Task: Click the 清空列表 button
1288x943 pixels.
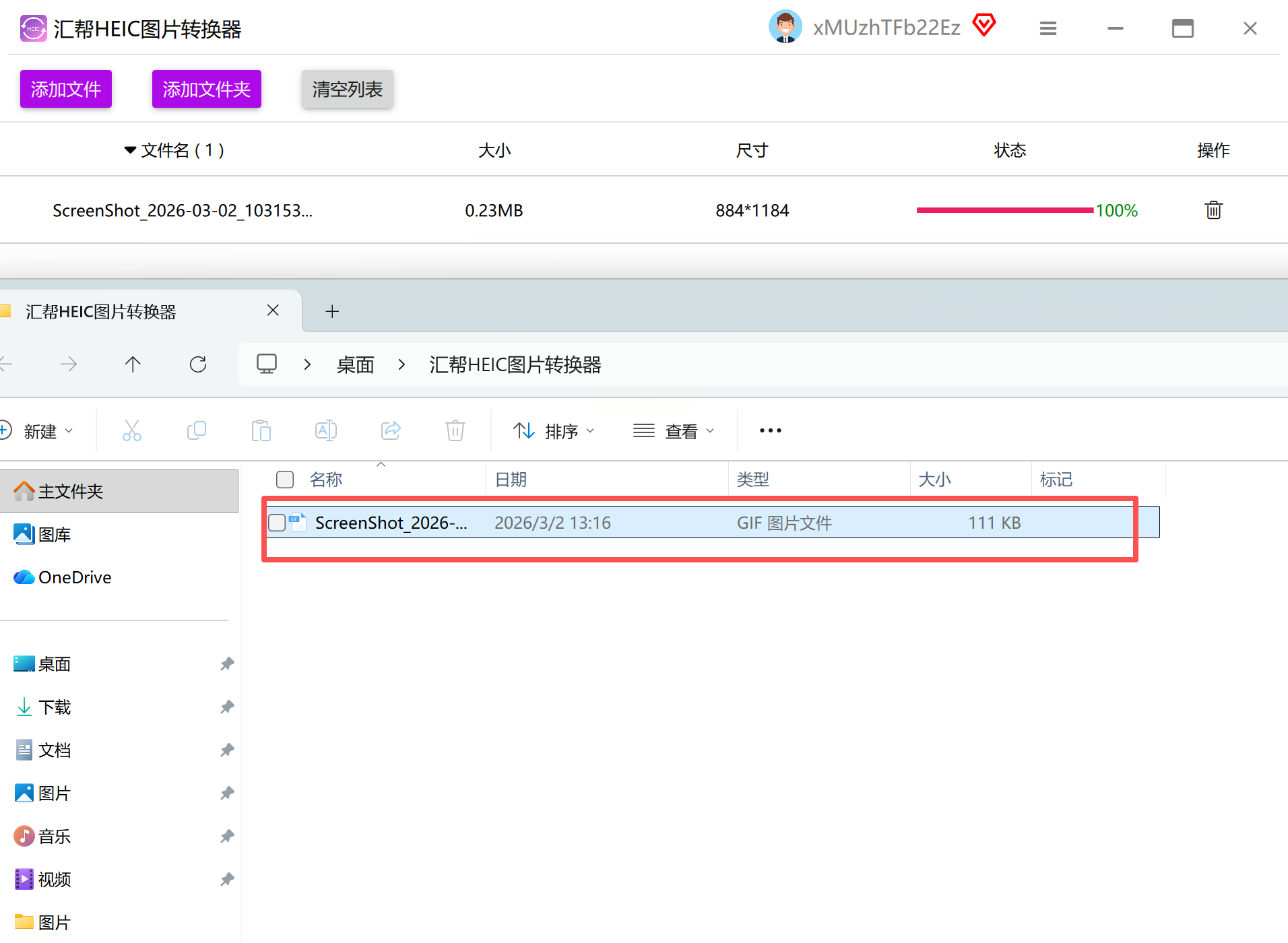Action: coord(347,89)
